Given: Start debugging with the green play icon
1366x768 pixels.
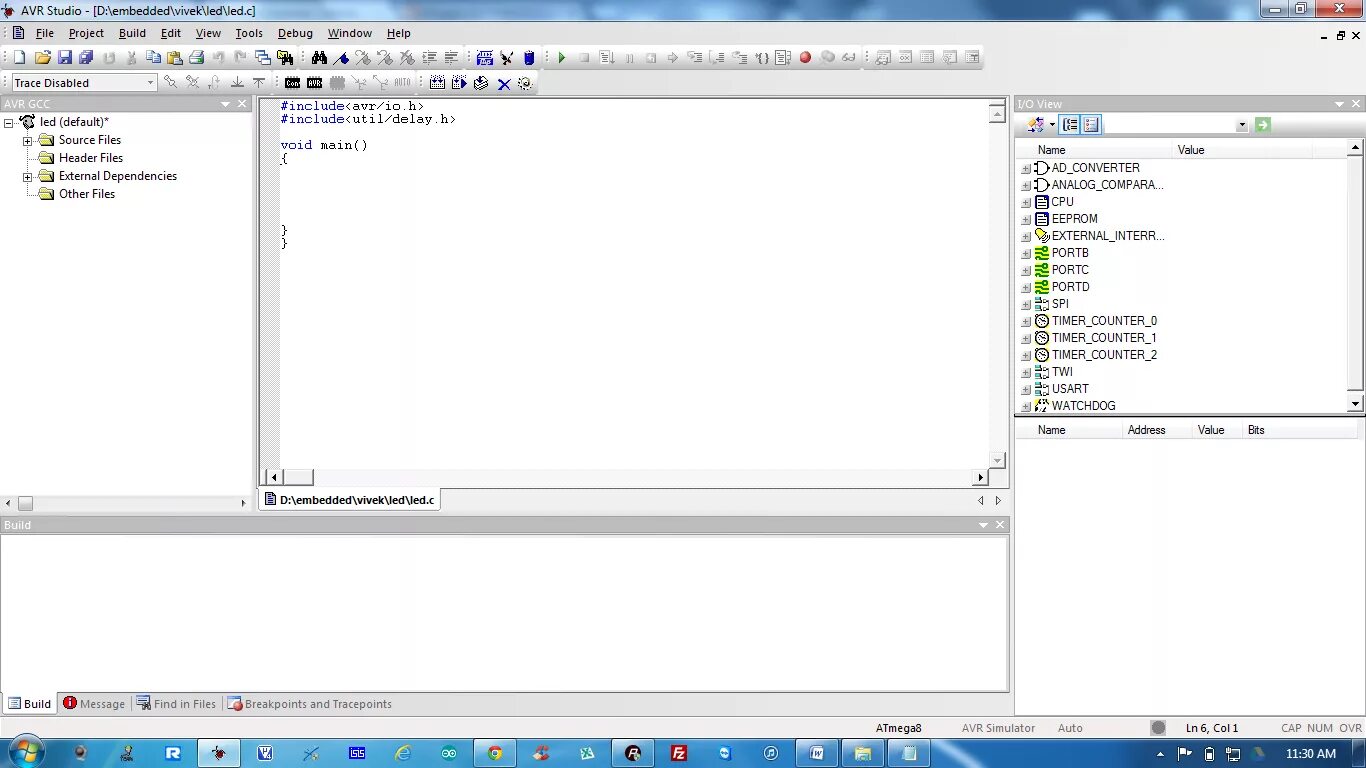Looking at the screenshot, I should tap(562, 58).
